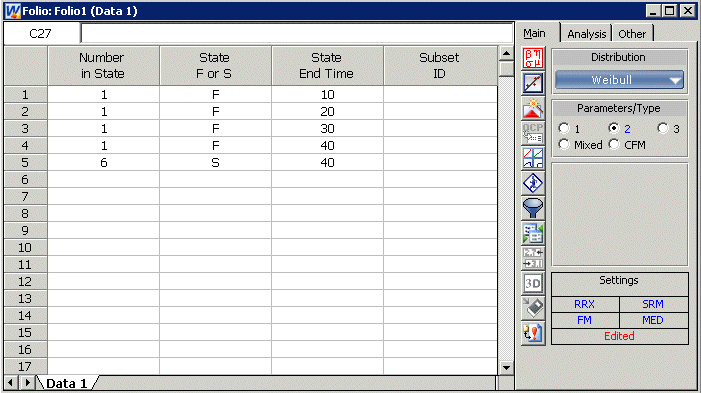This screenshot has width=701, height=393.
Task: Switch to the Main tab
Action: (x=535, y=34)
